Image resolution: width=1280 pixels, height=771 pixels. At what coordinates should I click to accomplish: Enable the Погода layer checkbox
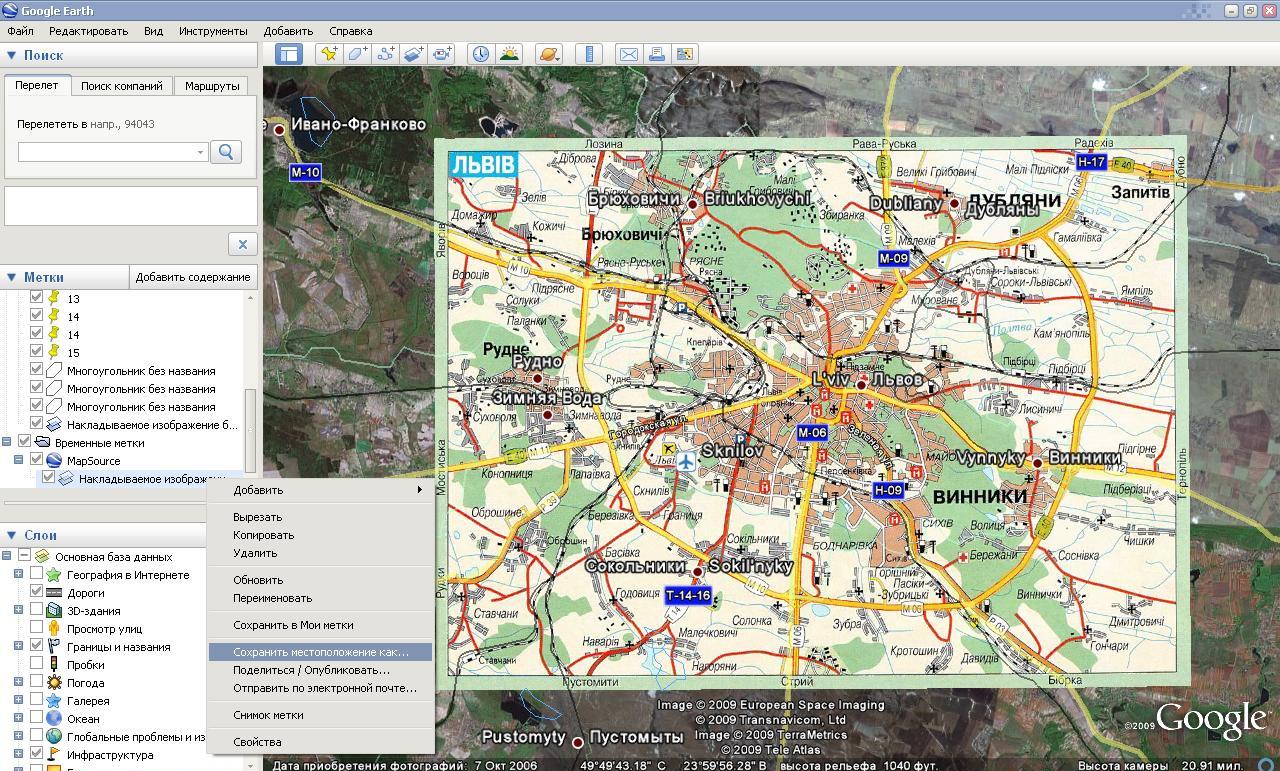click(37, 683)
